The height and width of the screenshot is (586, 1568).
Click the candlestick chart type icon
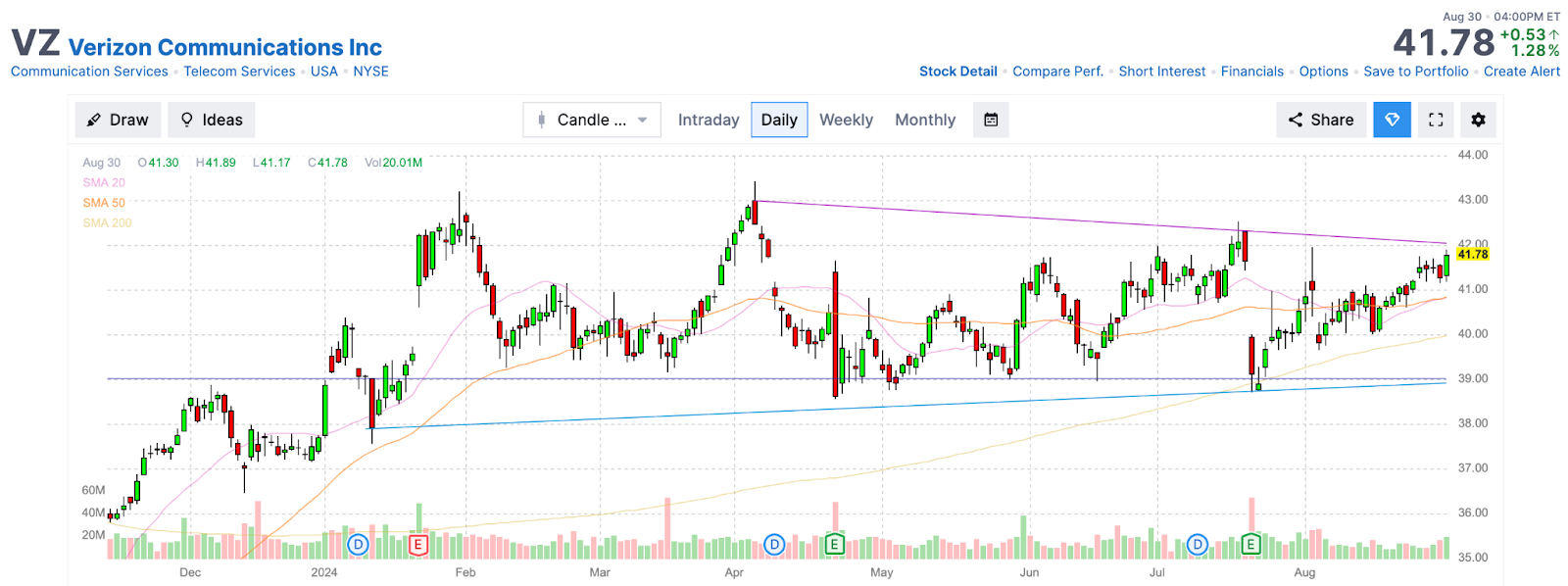pyautogui.click(x=541, y=120)
